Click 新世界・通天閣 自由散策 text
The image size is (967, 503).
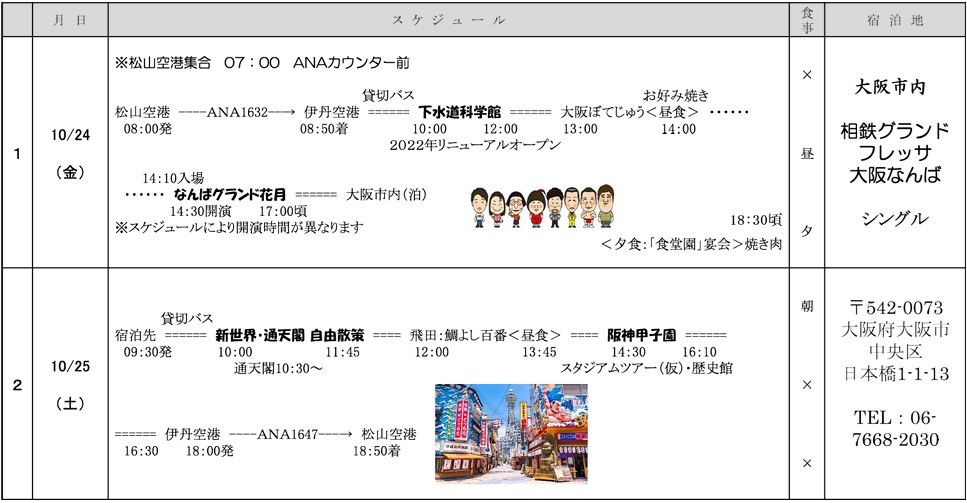pyautogui.click(x=289, y=335)
